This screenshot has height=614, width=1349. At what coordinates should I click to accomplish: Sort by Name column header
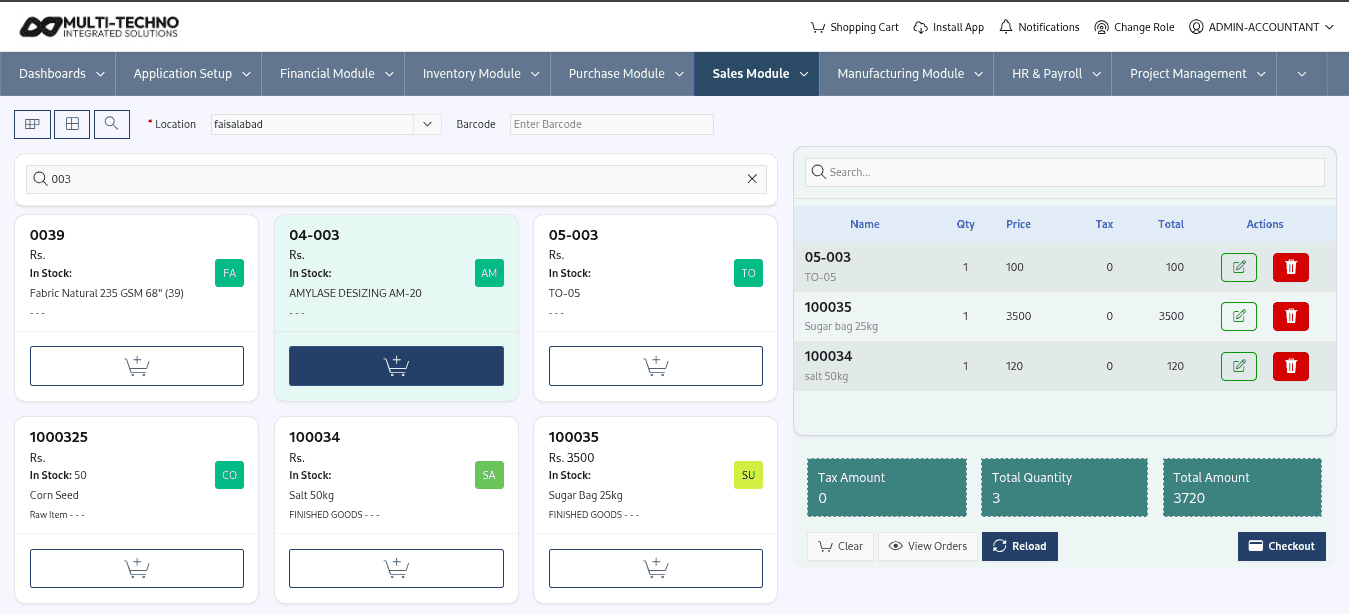click(x=865, y=224)
